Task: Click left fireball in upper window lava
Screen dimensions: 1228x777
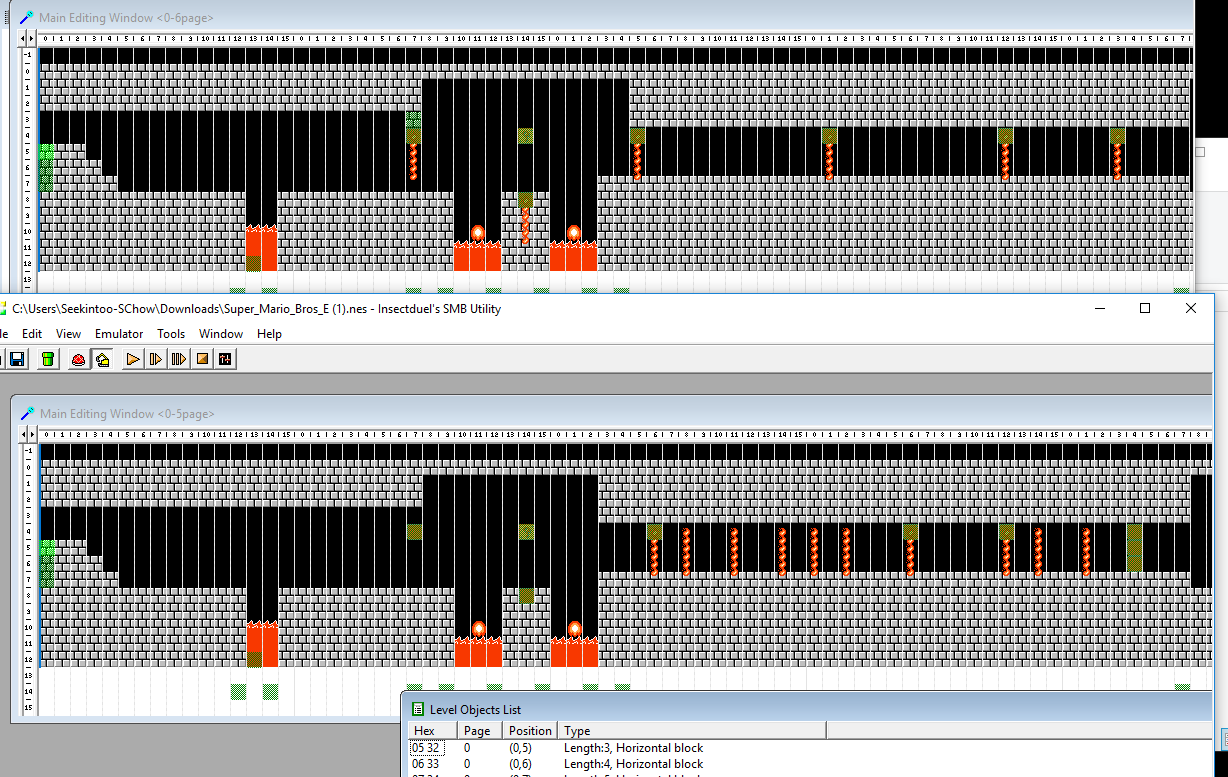Action: (x=477, y=233)
